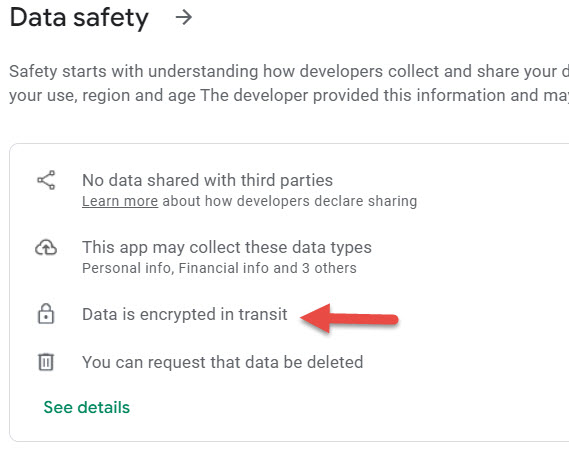Image resolution: width=569 pixels, height=458 pixels.
Task: Click the cloud upload icon
Action: (46, 248)
